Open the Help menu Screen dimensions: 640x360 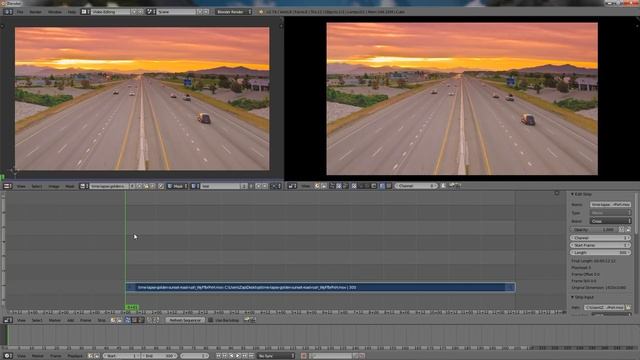(x=72, y=12)
